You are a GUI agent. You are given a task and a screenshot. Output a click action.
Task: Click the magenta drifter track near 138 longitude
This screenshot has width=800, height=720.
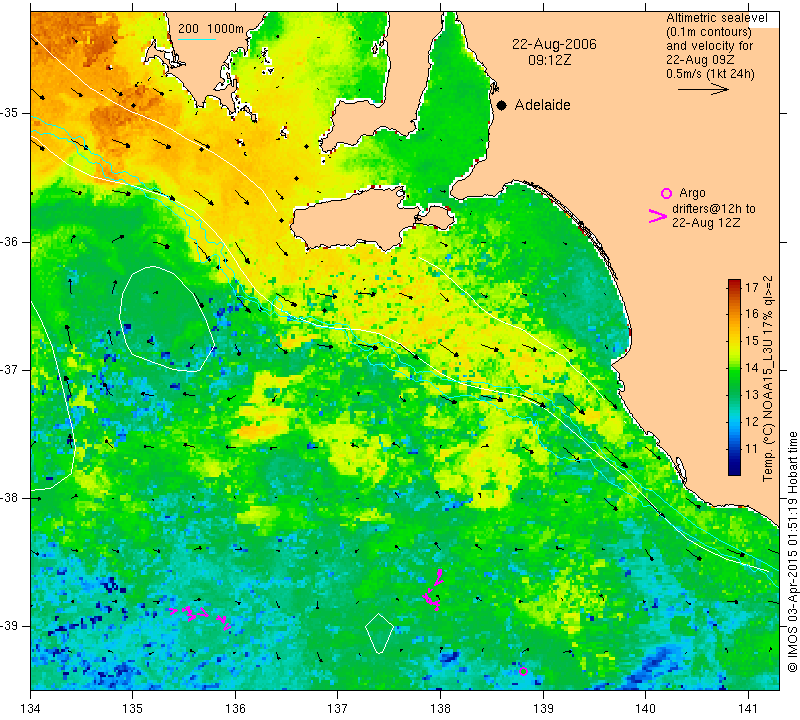[x=433, y=588]
